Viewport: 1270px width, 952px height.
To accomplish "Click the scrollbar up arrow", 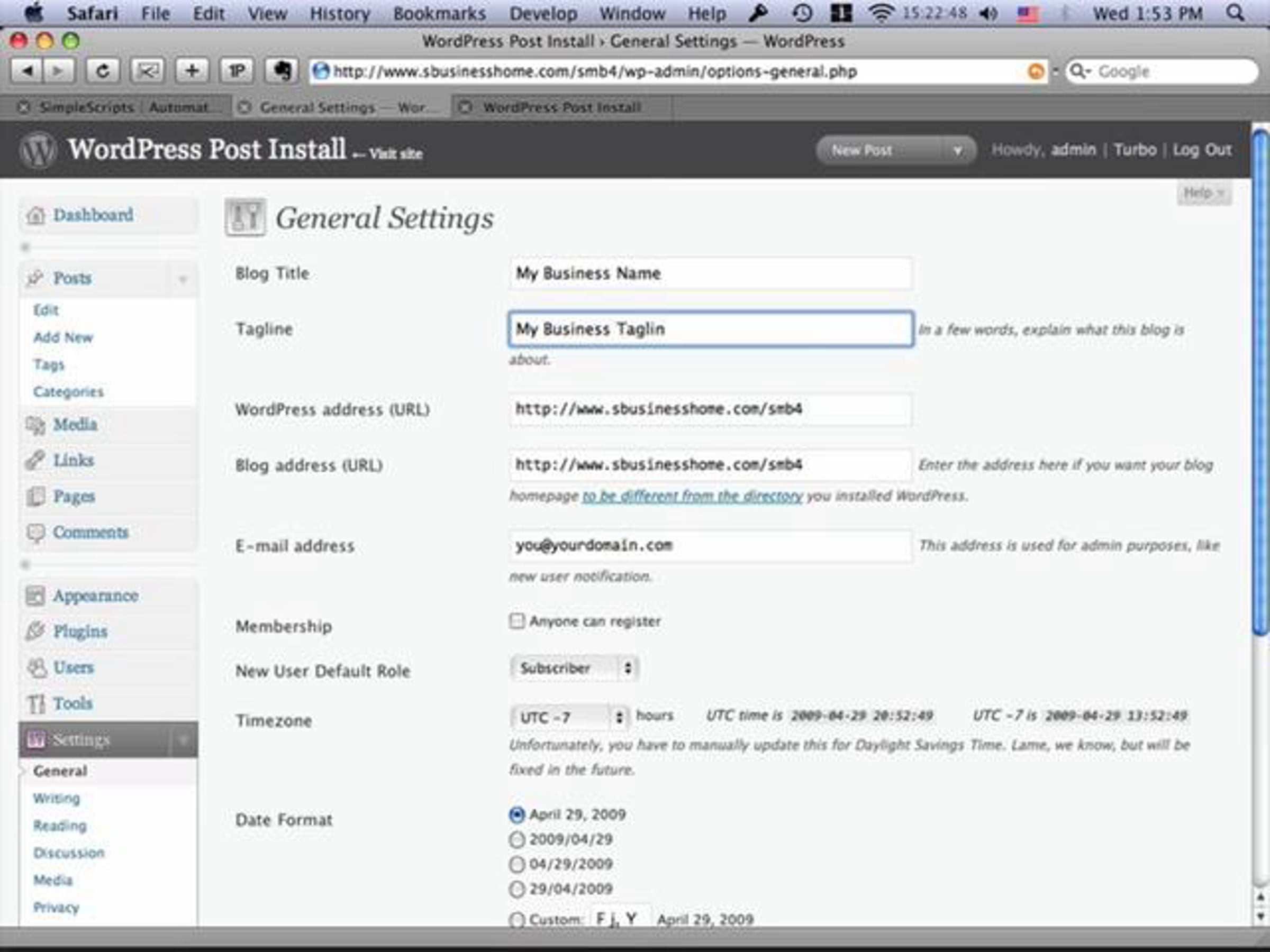I will (x=1261, y=896).
